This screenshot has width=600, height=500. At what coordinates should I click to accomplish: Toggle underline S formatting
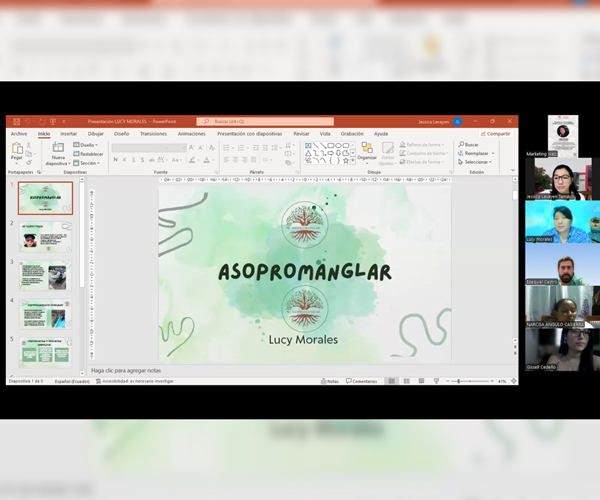tap(134, 160)
